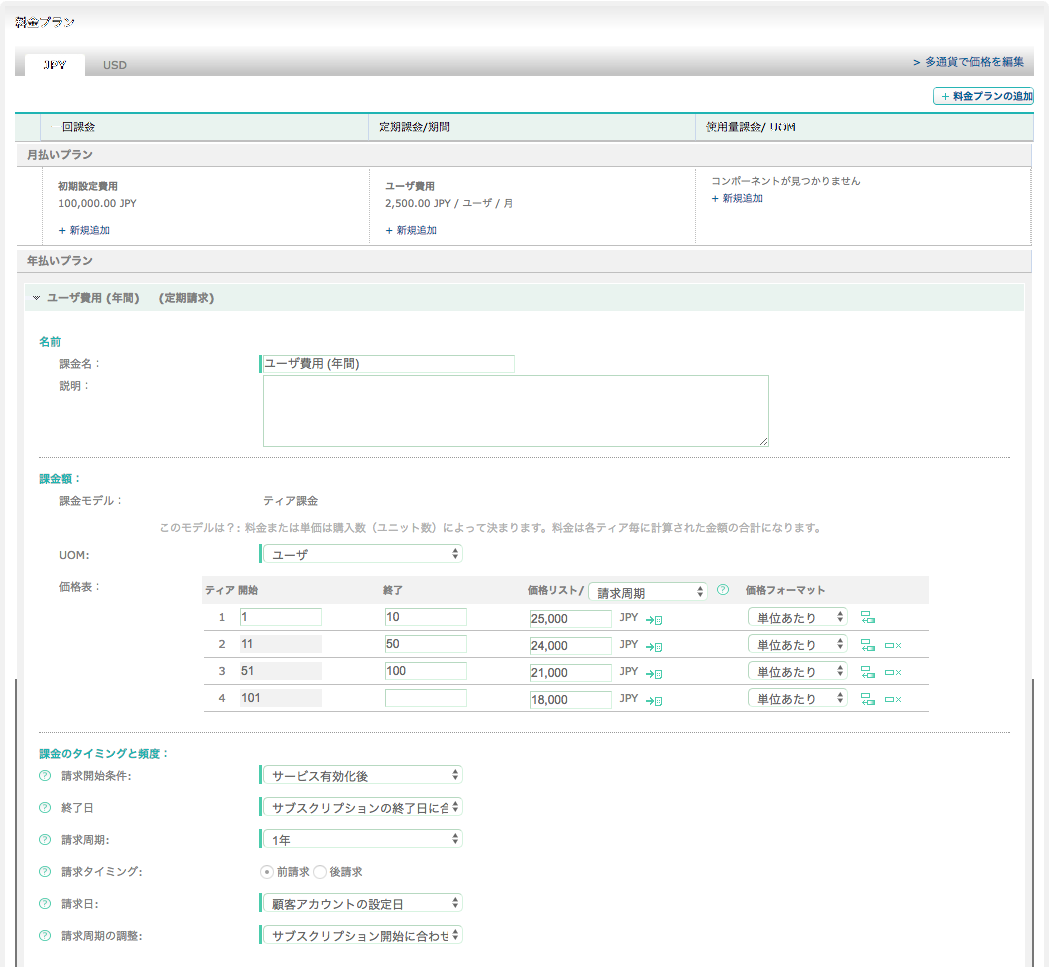Image resolution: width=1055 pixels, height=967 pixels.
Task: Switch to the USD currency tab
Action: [x=115, y=66]
